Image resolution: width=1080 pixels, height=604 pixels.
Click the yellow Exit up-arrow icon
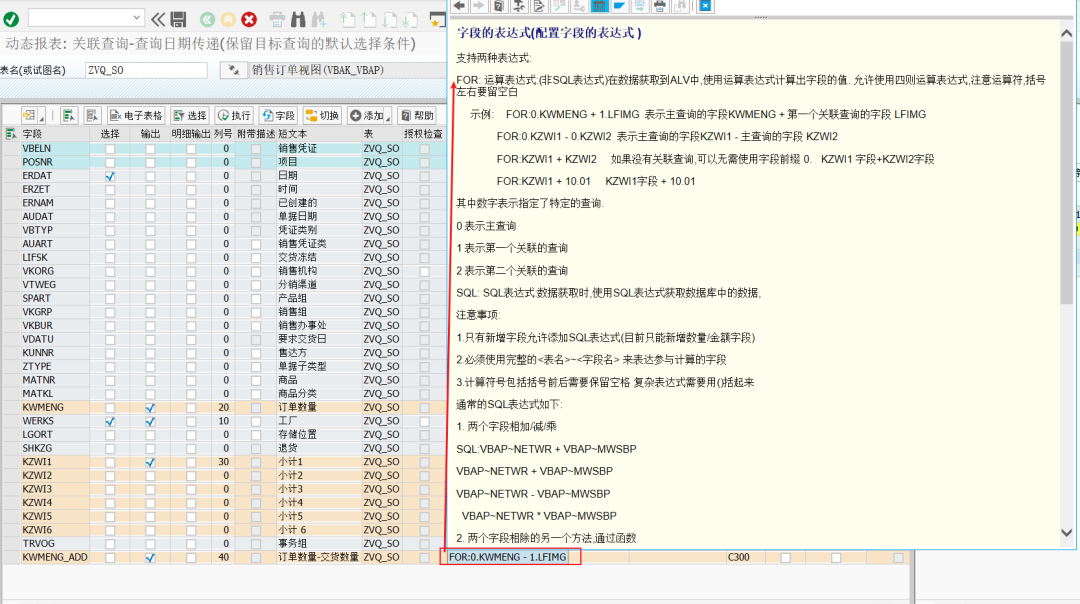(x=228, y=20)
